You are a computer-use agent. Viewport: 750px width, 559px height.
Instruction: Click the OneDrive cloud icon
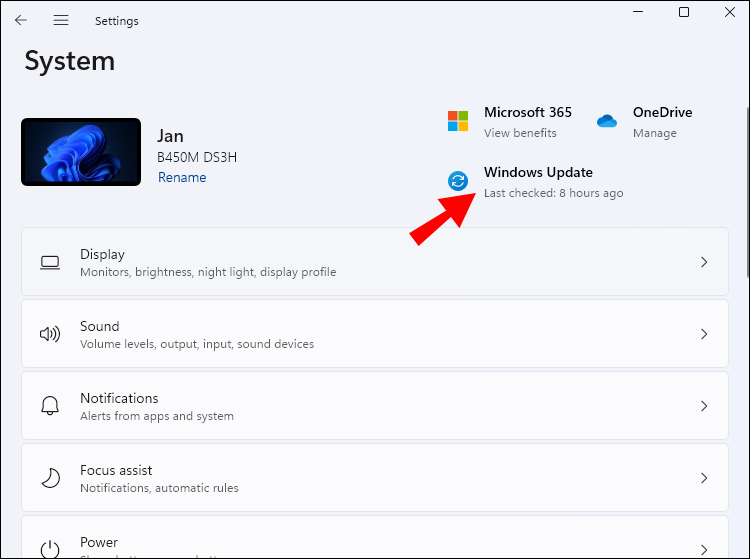point(607,121)
